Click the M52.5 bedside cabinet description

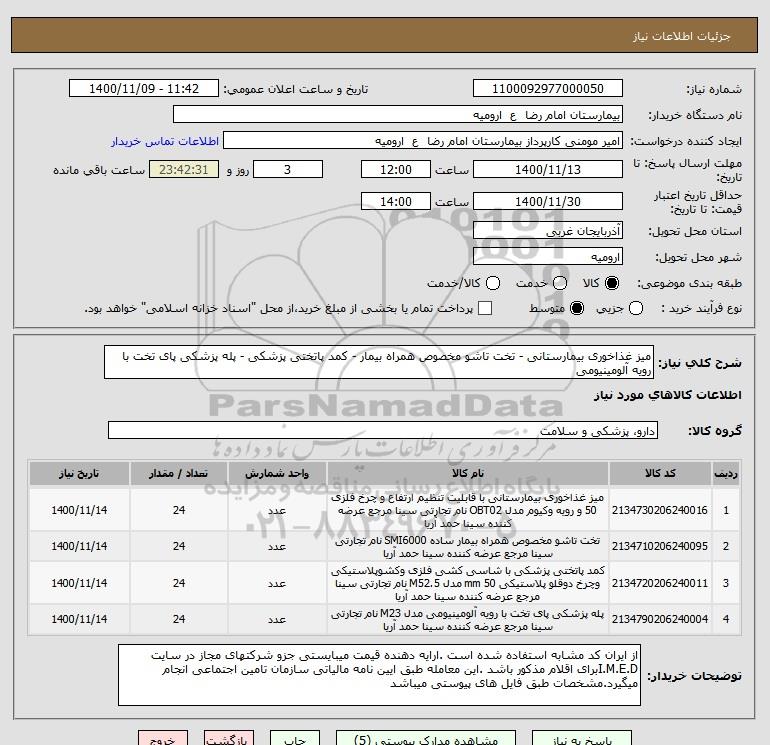pos(468,583)
